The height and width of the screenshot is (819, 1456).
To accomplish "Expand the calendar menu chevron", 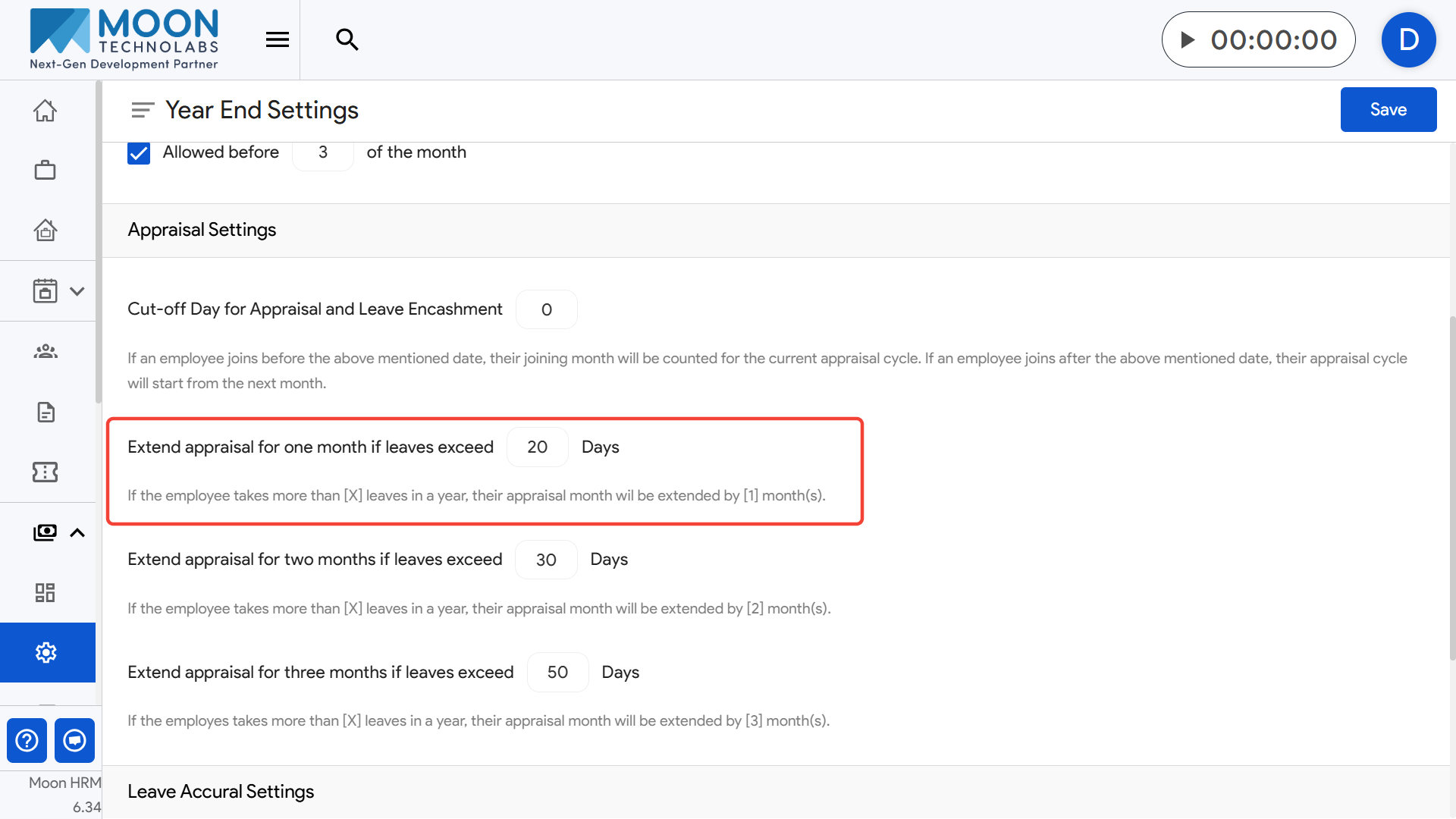I will tap(77, 291).
